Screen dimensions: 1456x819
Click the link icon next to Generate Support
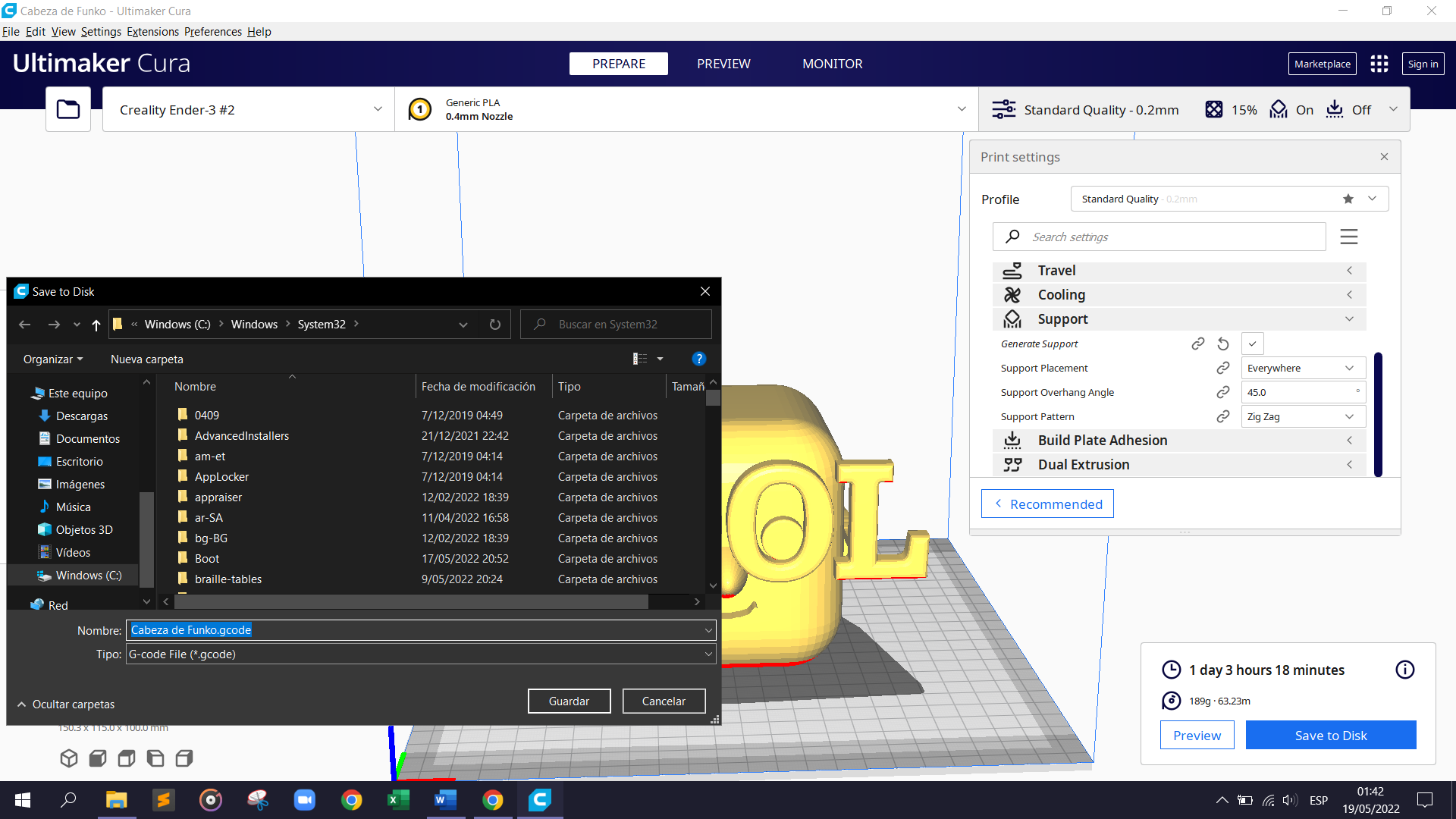point(1198,344)
